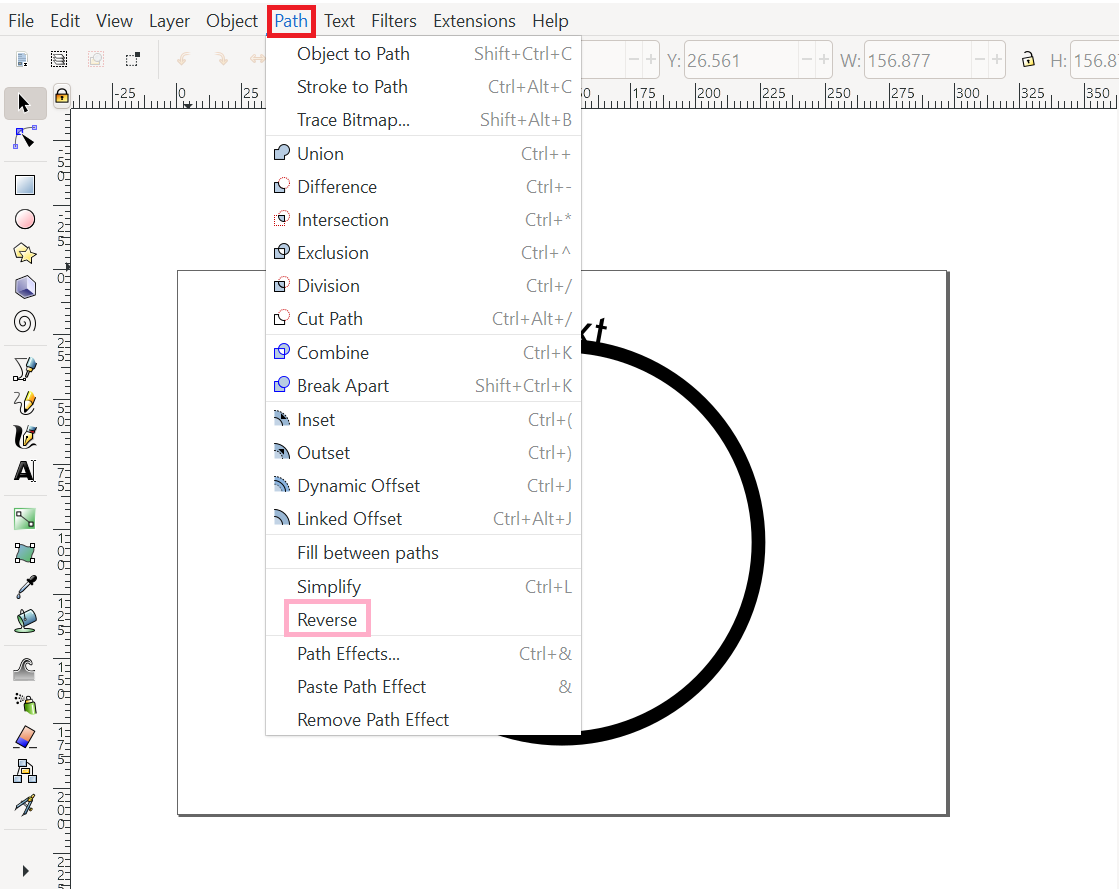Image resolution: width=1119 pixels, height=889 pixels.
Task: Toggle the guides lock at ruler corner
Action: click(61, 96)
